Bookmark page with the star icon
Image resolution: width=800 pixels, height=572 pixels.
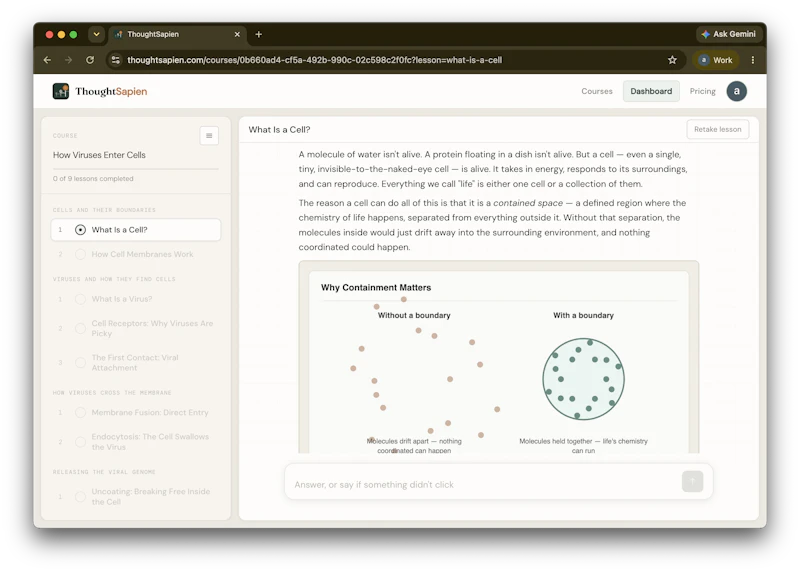click(672, 60)
